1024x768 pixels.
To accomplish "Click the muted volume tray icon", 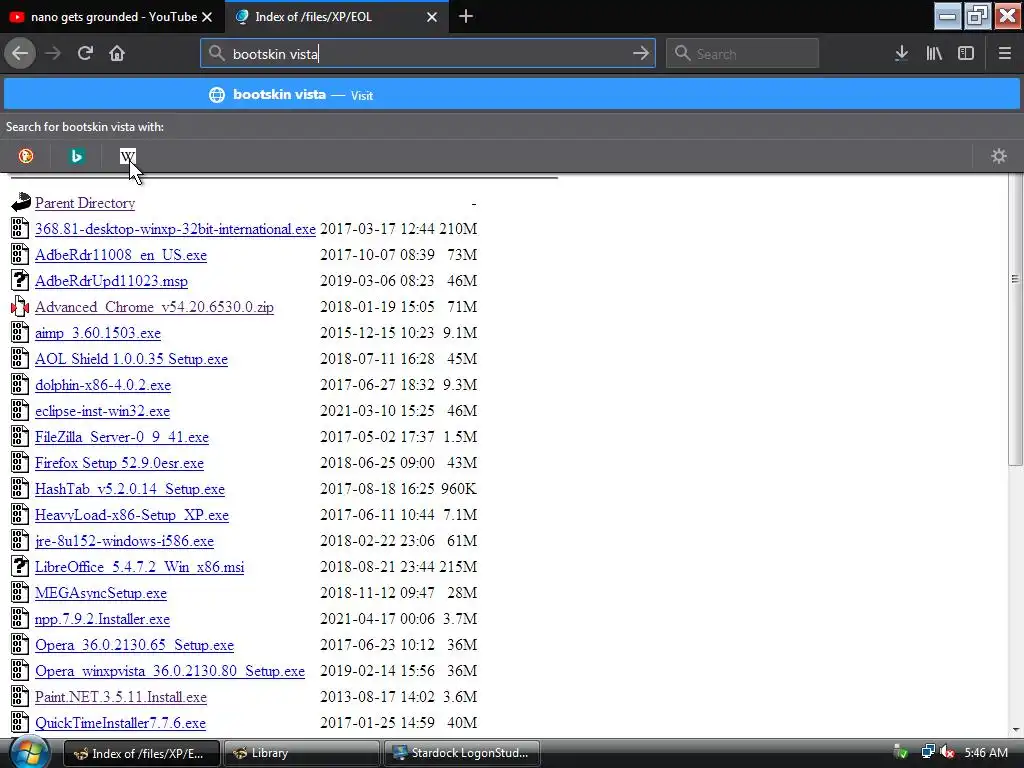I will click(947, 752).
